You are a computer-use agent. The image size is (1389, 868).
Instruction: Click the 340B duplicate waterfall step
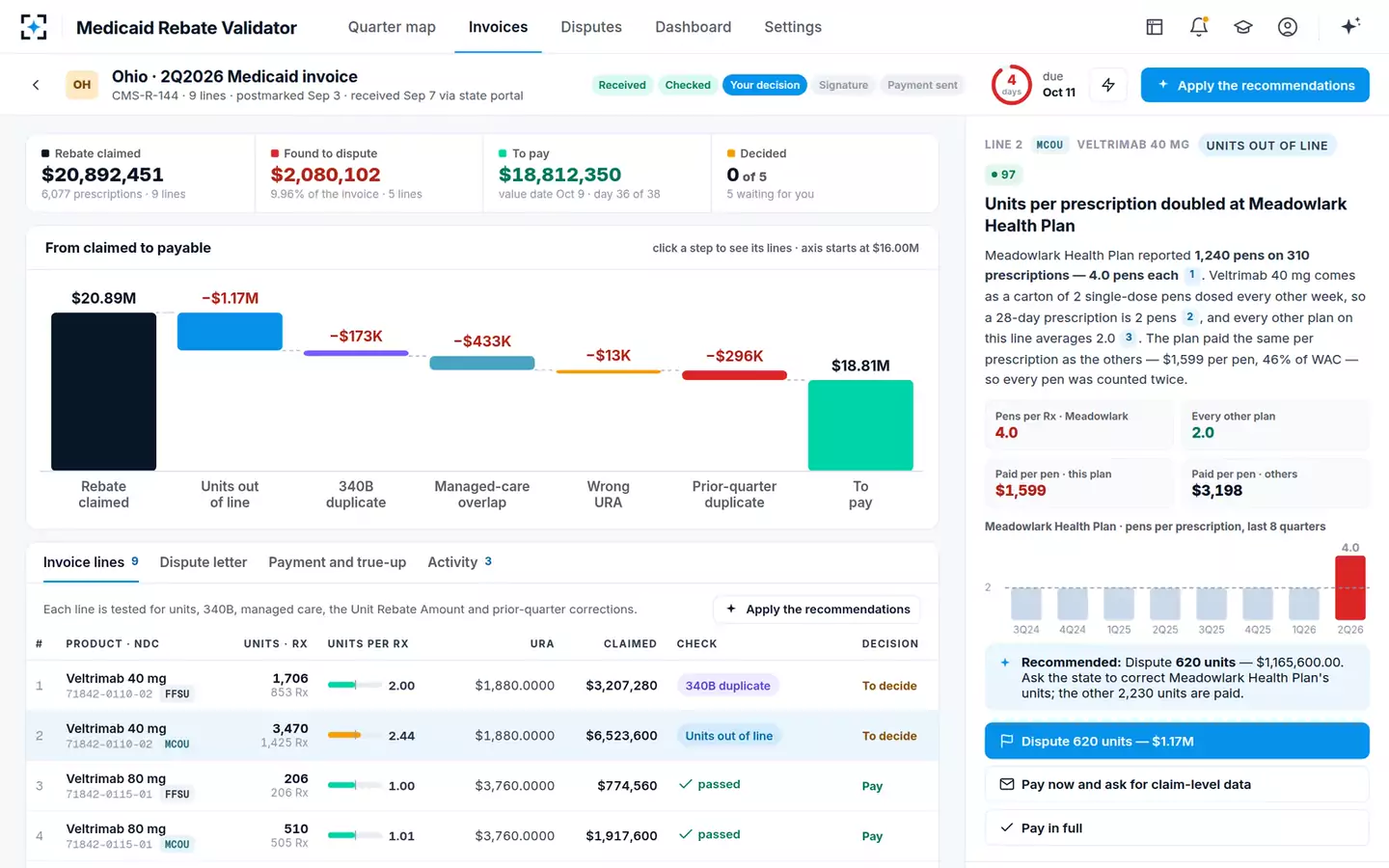pyautogui.click(x=356, y=353)
